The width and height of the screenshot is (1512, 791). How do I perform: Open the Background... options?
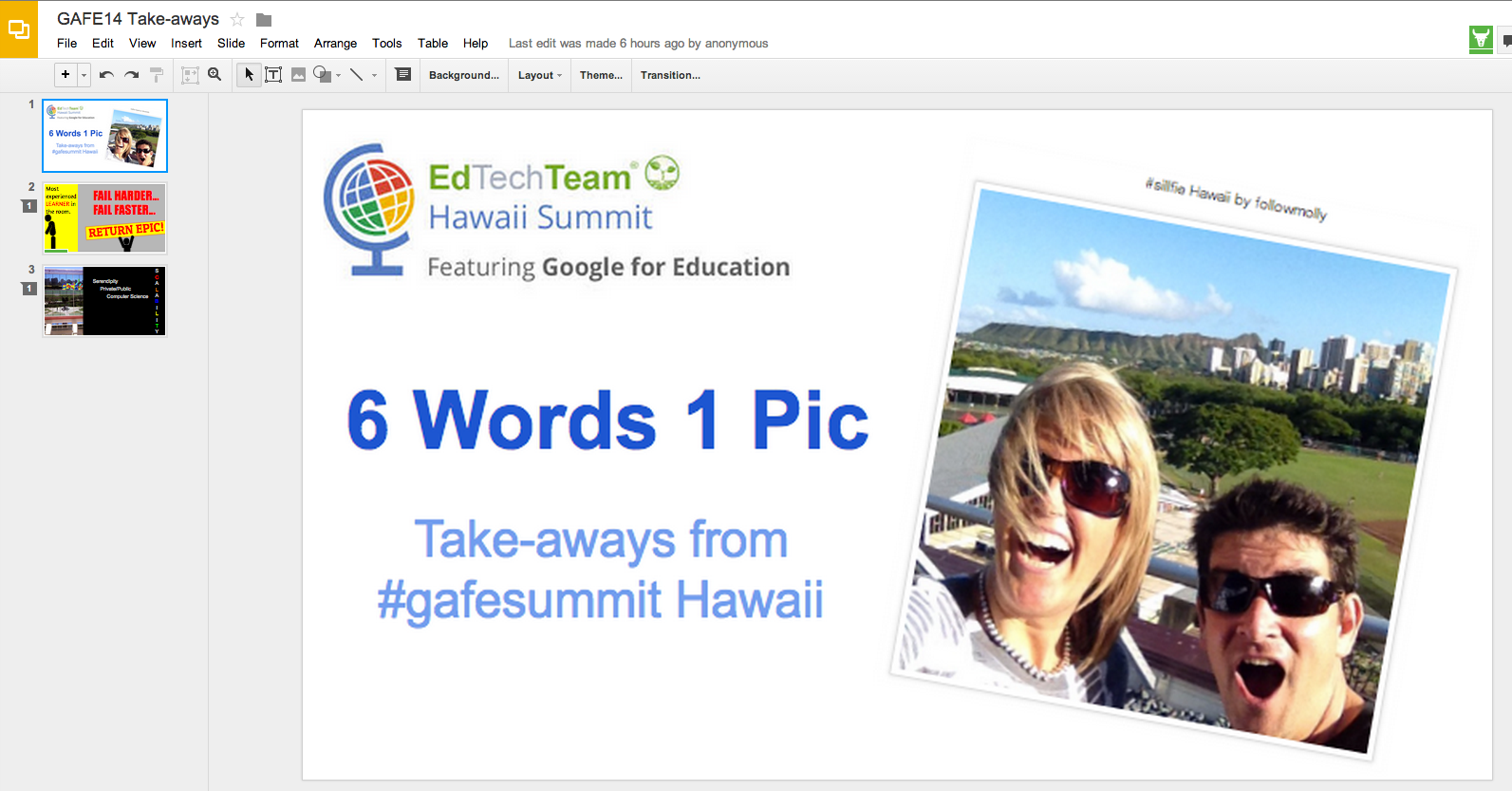pyautogui.click(x=463, y=75)
